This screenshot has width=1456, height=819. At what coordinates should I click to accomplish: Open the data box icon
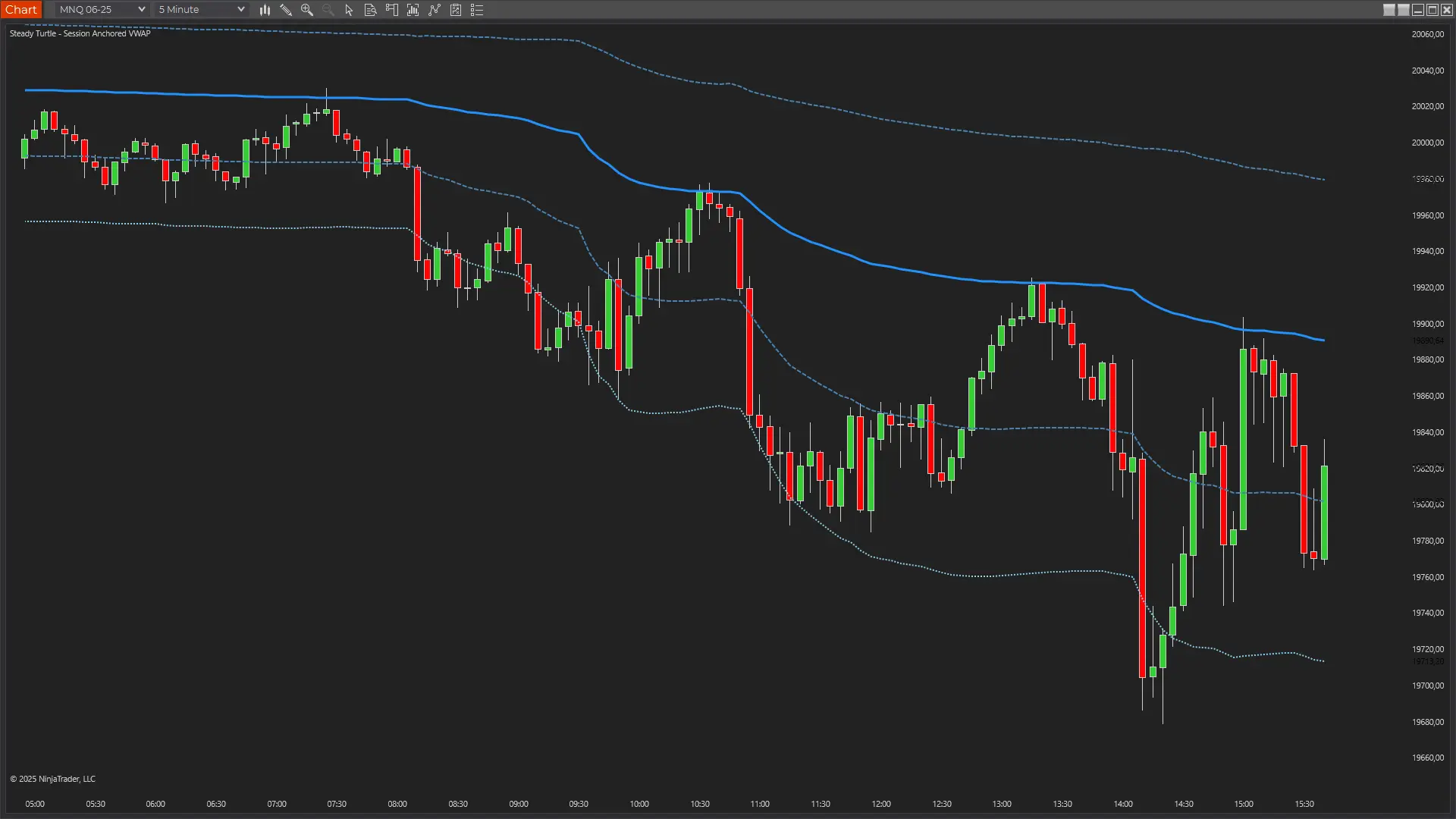(x=370, y=10)
